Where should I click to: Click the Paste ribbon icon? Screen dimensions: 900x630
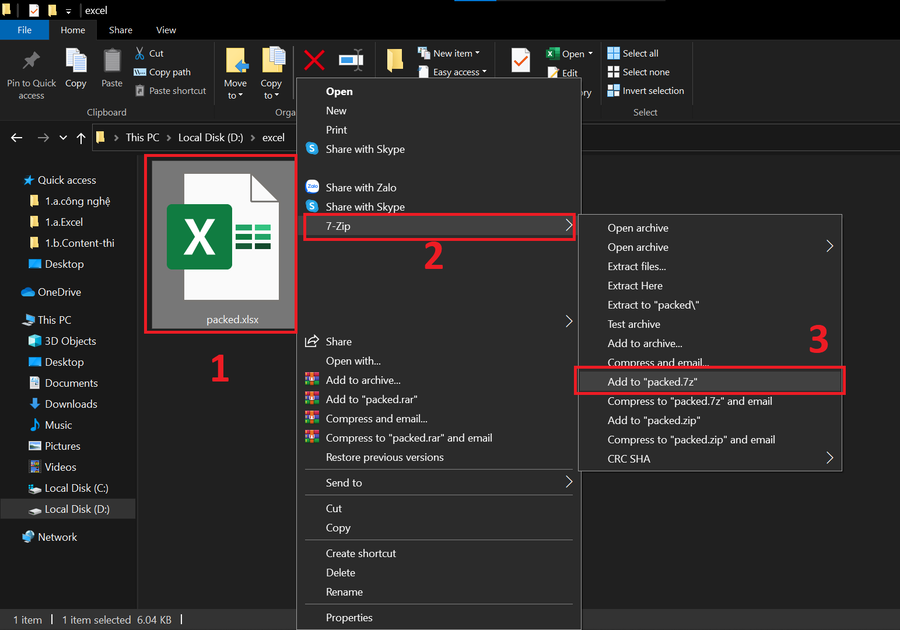(x=112, y=61)
